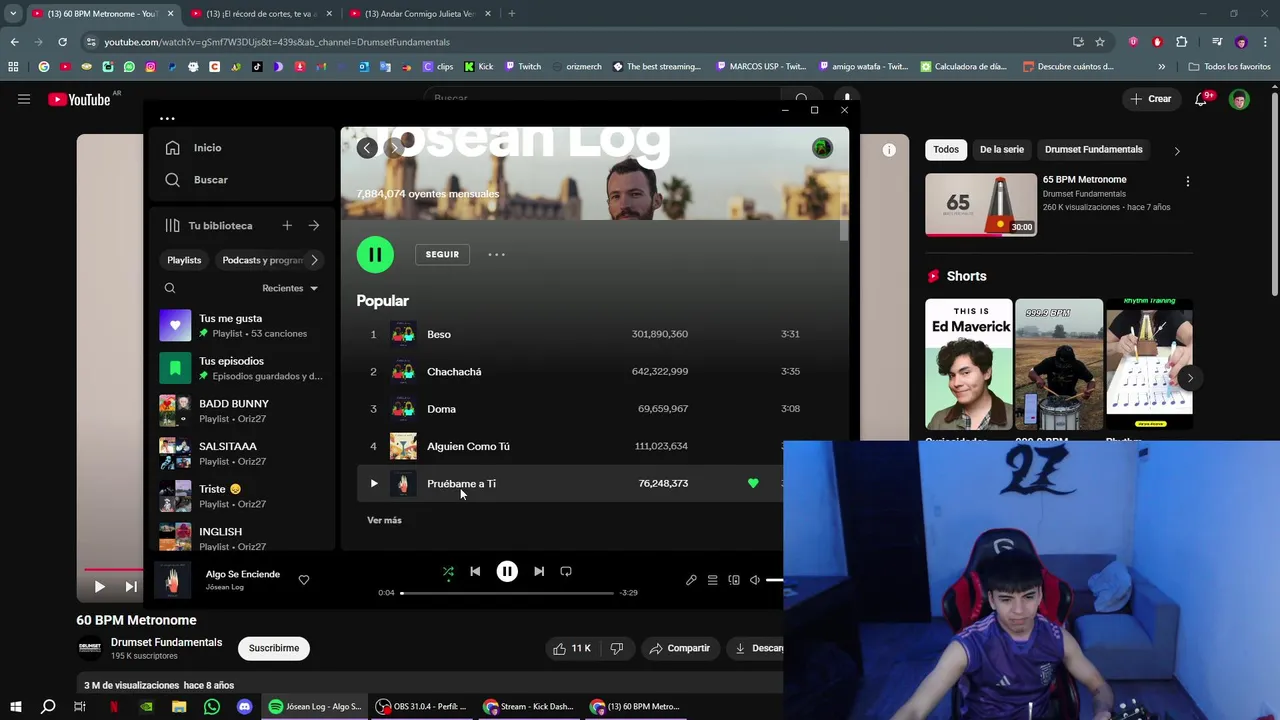Create playlist with plus icon in library
The width and height of the screenshot is (1280, 720).
point(287,226)
